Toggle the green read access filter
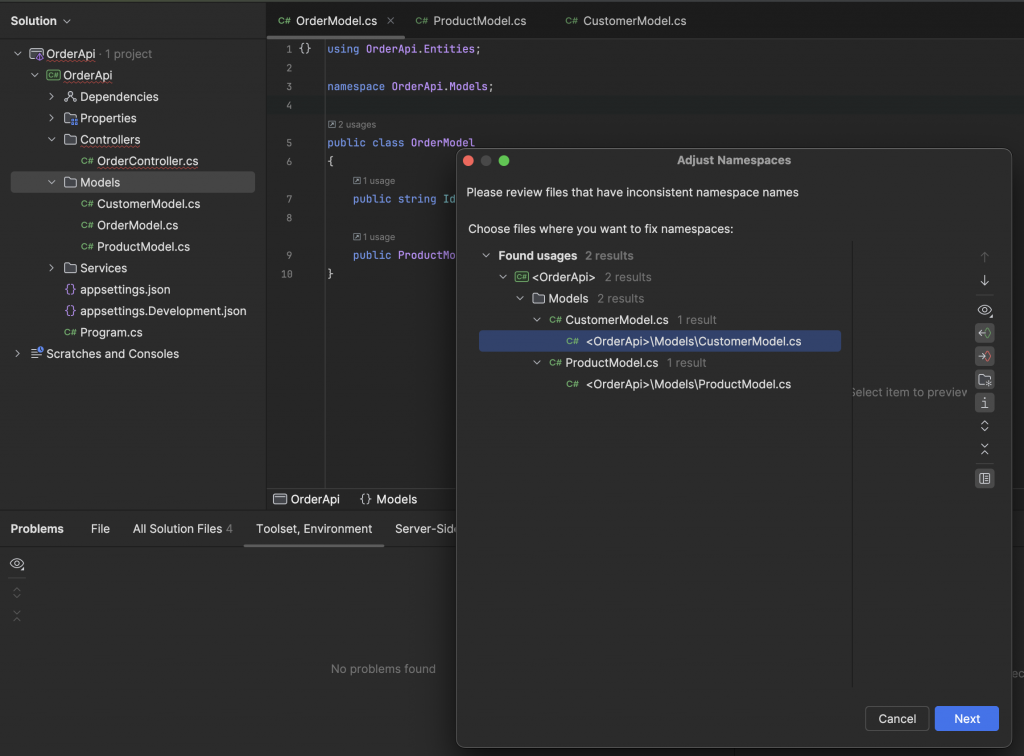Screen dimensions: 1024x756 pyautogui.click(x=985, y=333)
